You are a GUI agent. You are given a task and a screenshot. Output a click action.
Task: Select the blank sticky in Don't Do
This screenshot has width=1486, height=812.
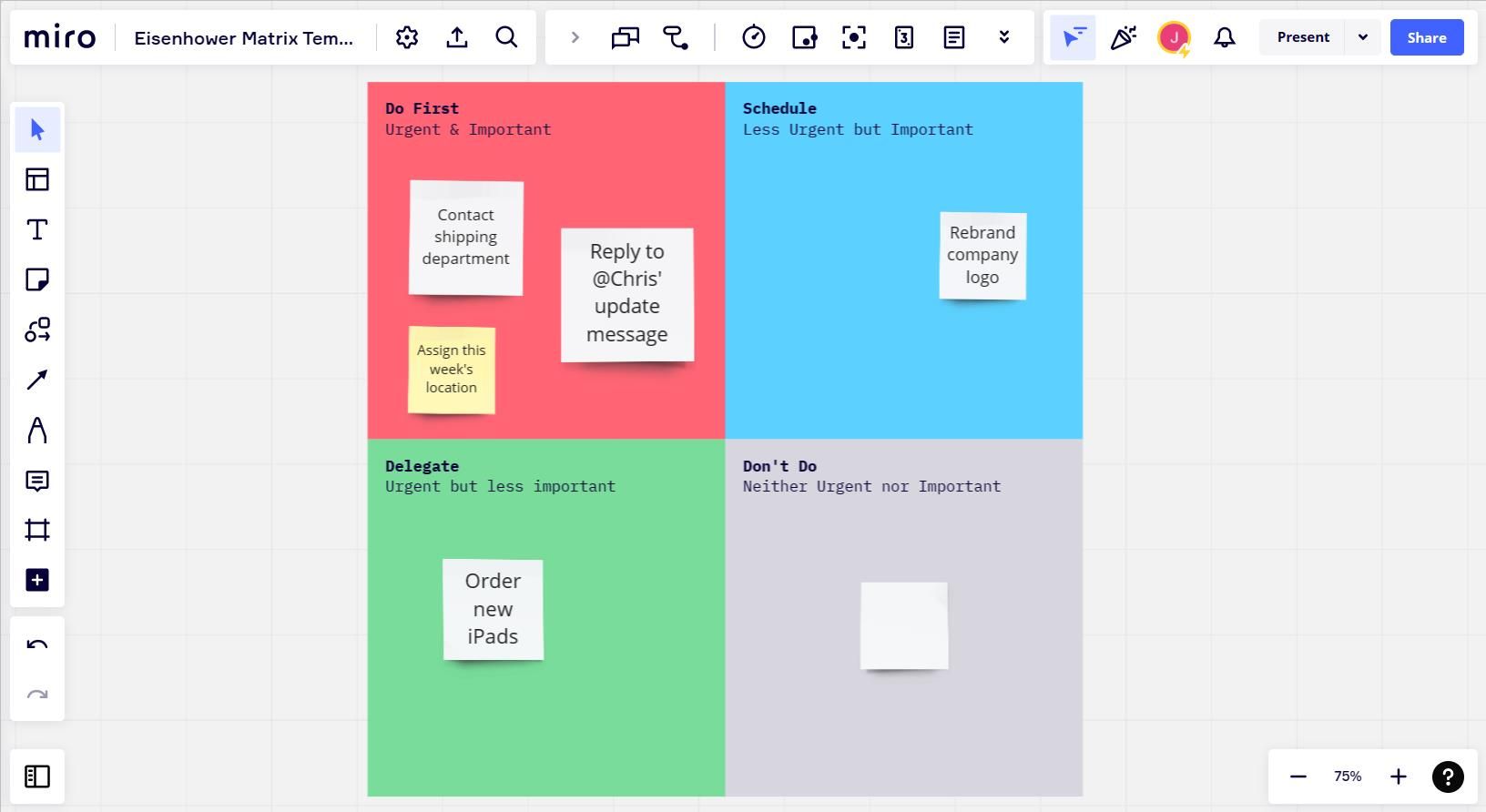904,626
